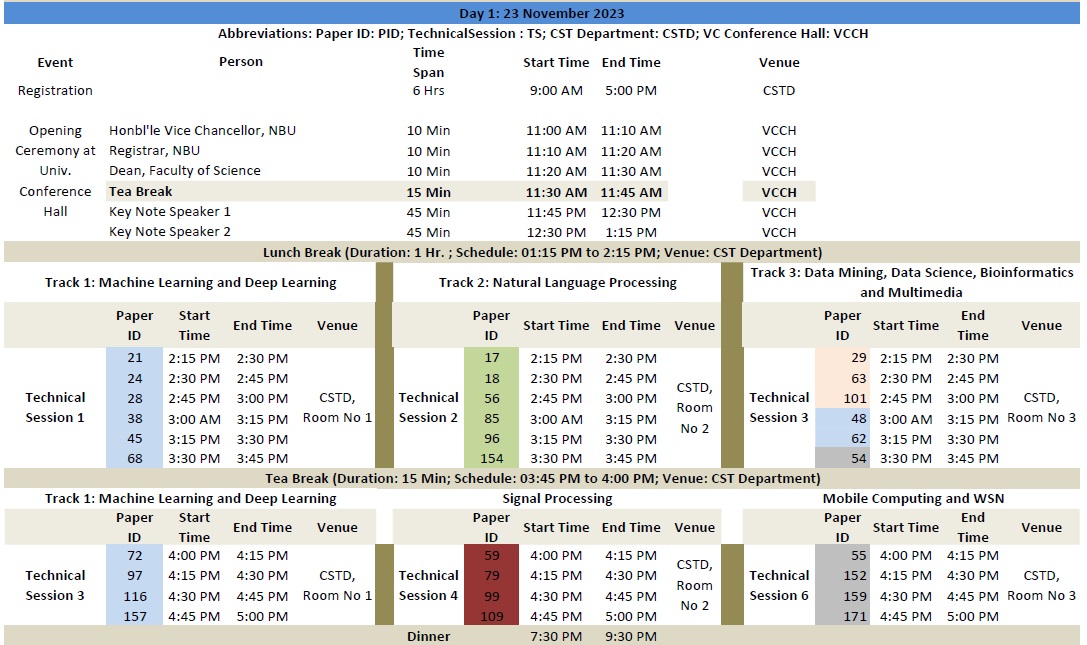Click the red Paper ID 59 cell
This screenshot has height=645, width=1087.
click(491, 556)
